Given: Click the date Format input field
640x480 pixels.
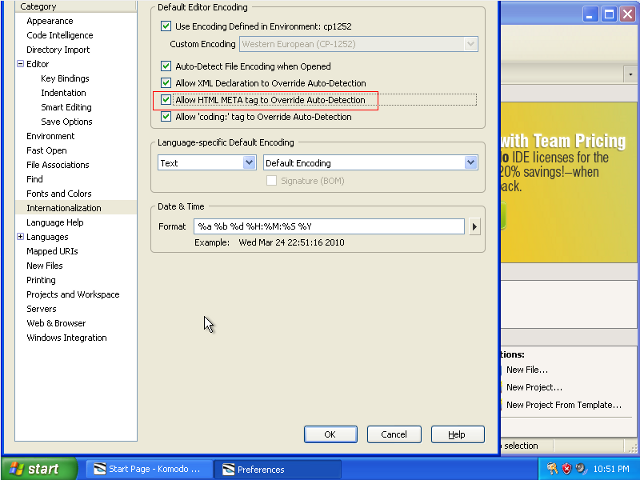Looking at the screenshot, I should tap(329, 227).
